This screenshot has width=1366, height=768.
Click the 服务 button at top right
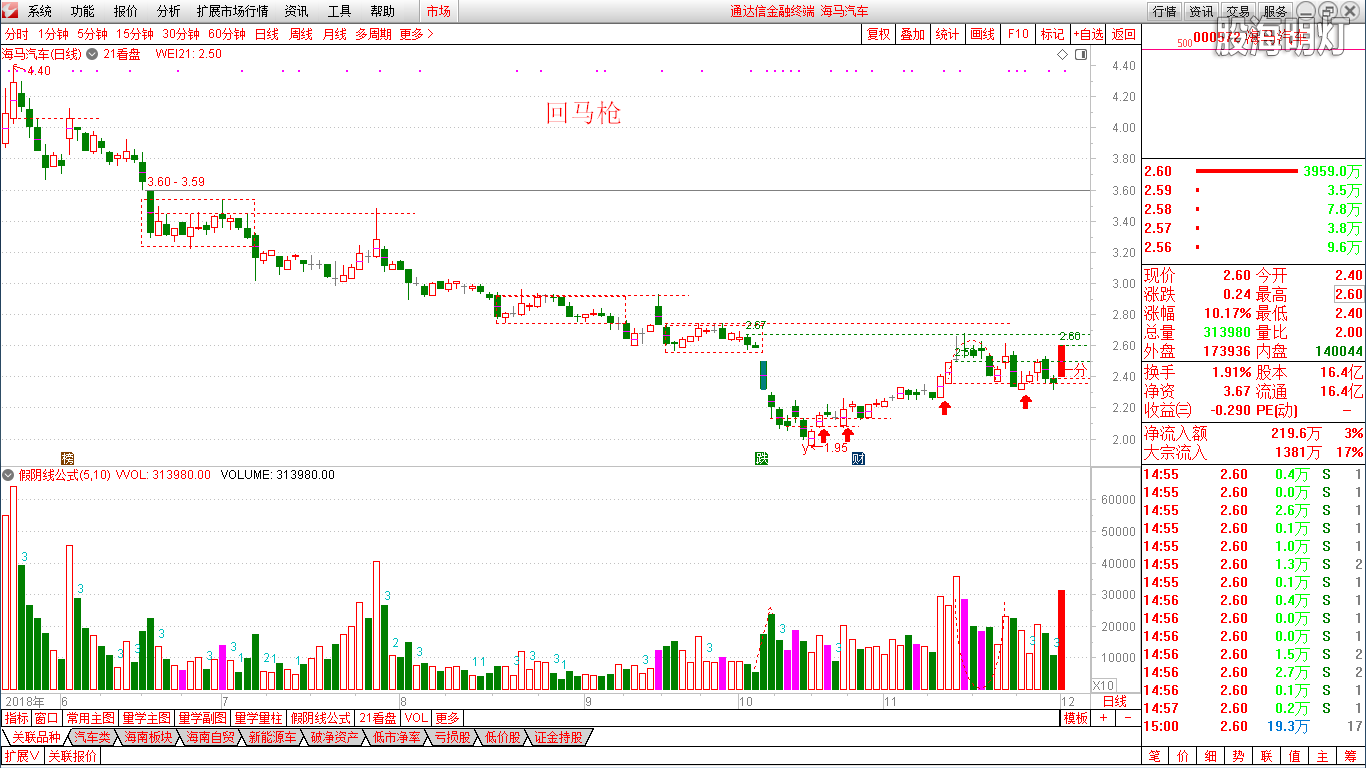pyautogui.click(x=1275, y=12)
